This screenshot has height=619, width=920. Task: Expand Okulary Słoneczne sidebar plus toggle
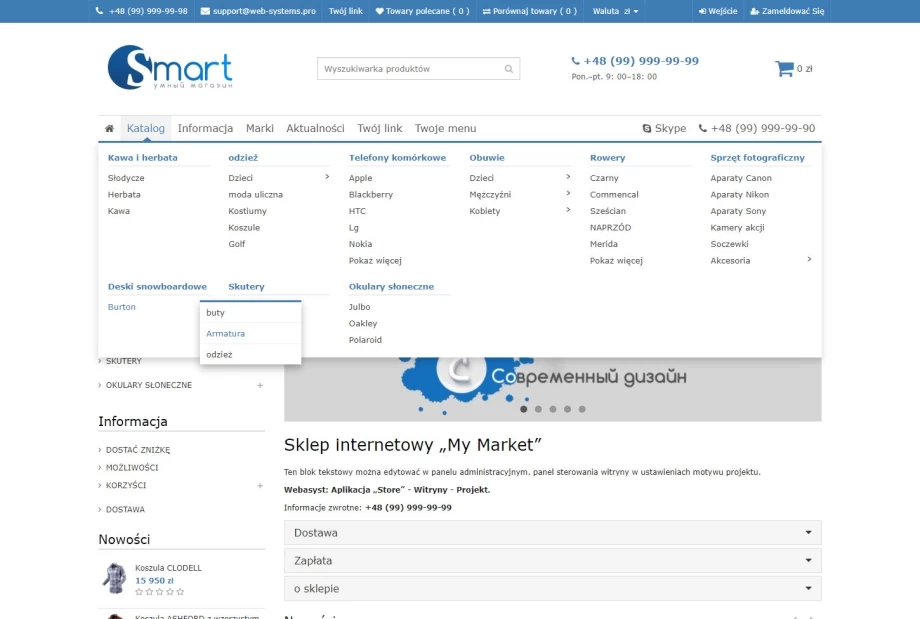click(260, 385)
